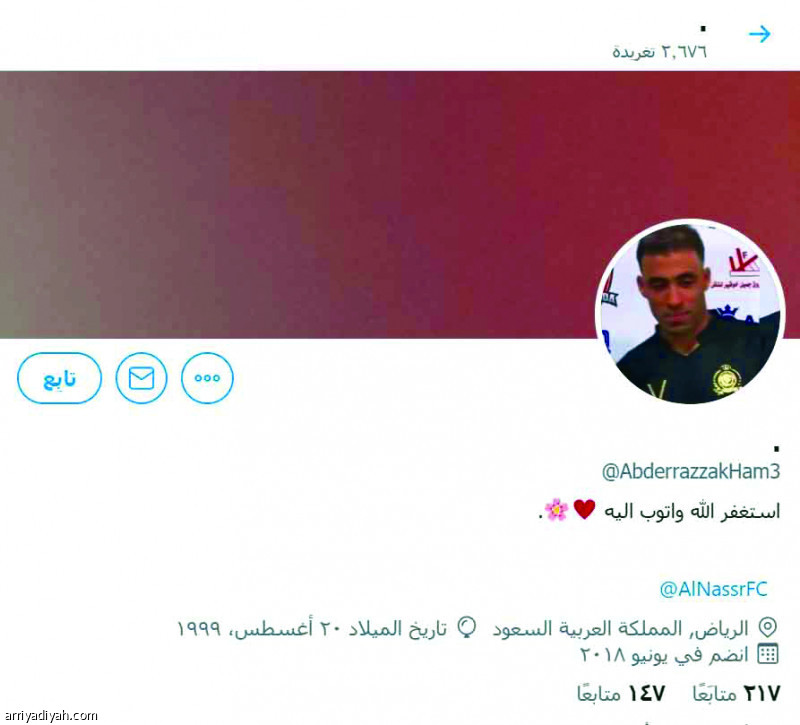Screen dimensions: 800x725
Task: View the ١٤٧ followers list
Action: 621,693
